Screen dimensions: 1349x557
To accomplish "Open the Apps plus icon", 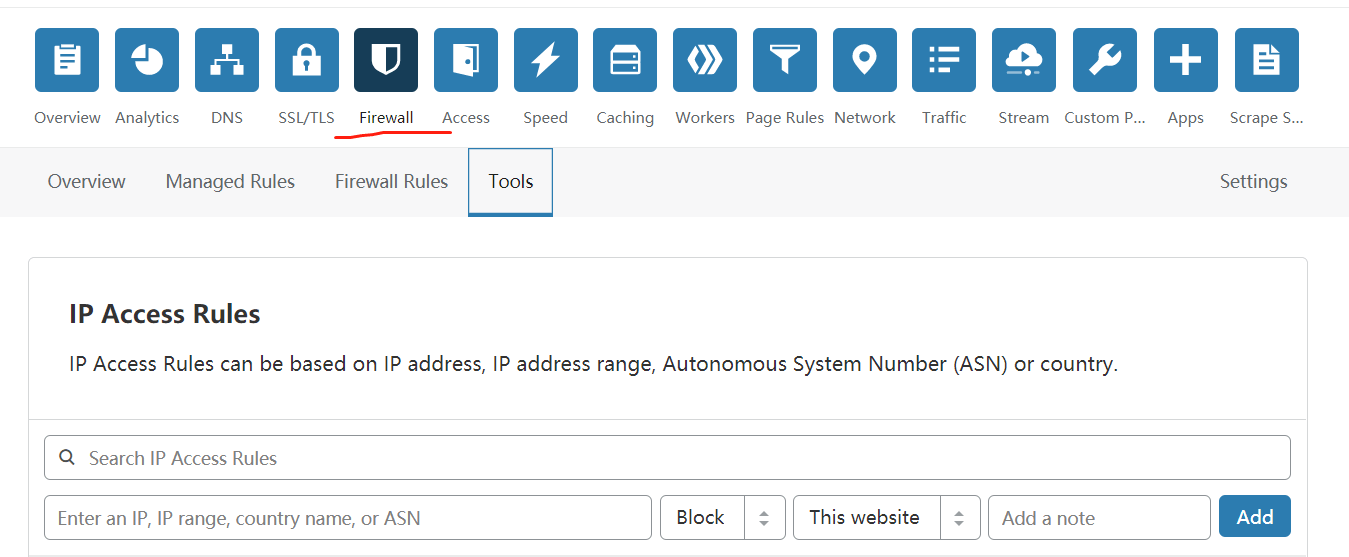I will point(1186,60).
